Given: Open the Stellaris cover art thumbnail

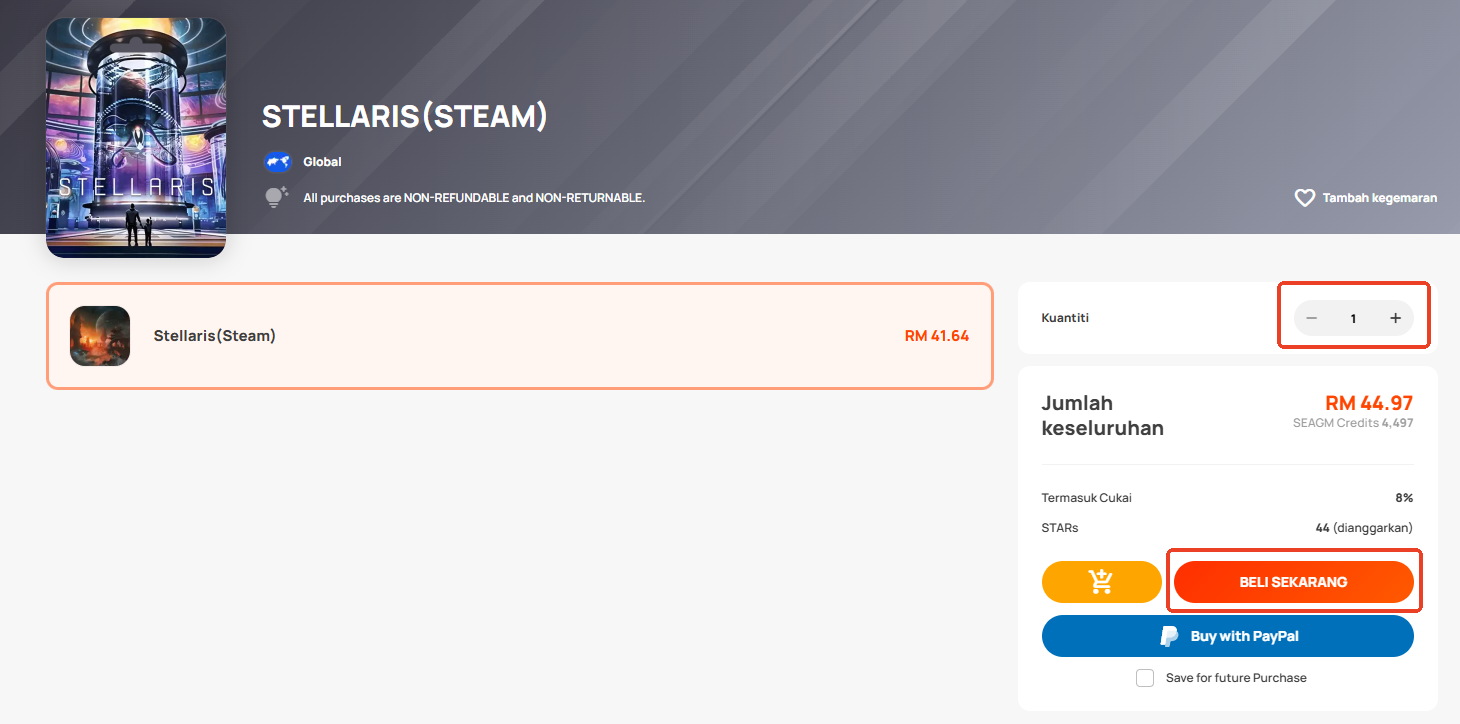Looking at the screenshot, I should [x=136, y=138].
